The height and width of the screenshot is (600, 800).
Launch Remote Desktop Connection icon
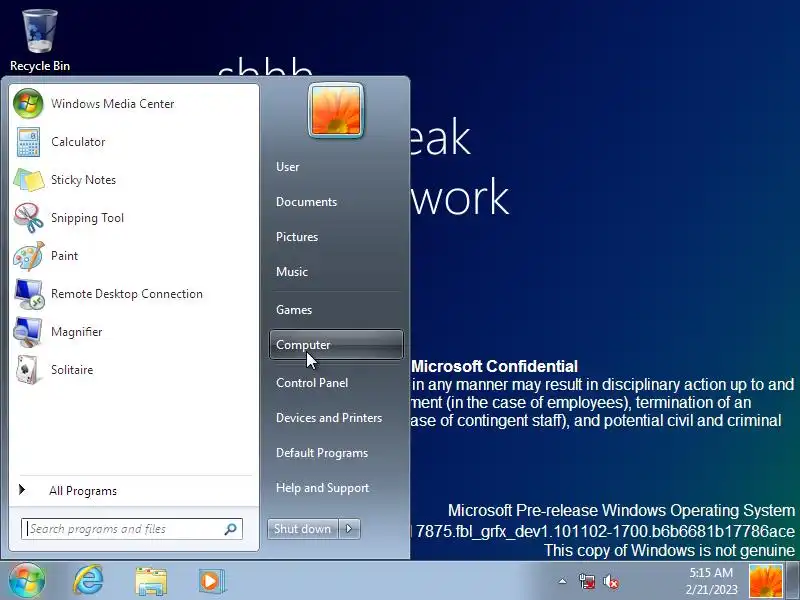pyautogui.click(x=29, y=294)
